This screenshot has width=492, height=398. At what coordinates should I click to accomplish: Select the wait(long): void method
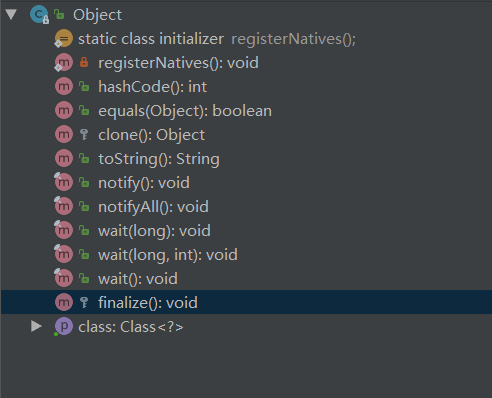pyautogui.click(x=154, y=231)
